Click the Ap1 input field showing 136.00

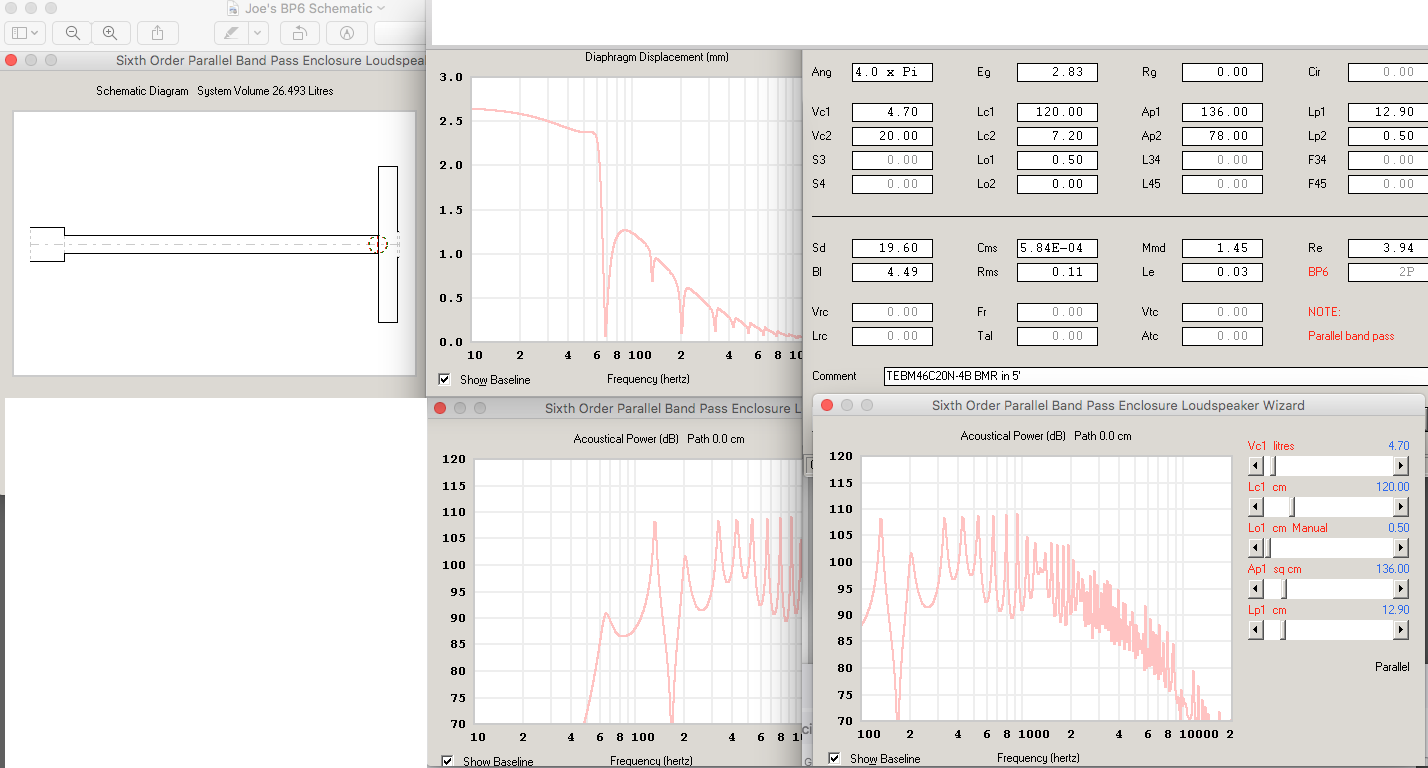click(x=1222, y=112)
